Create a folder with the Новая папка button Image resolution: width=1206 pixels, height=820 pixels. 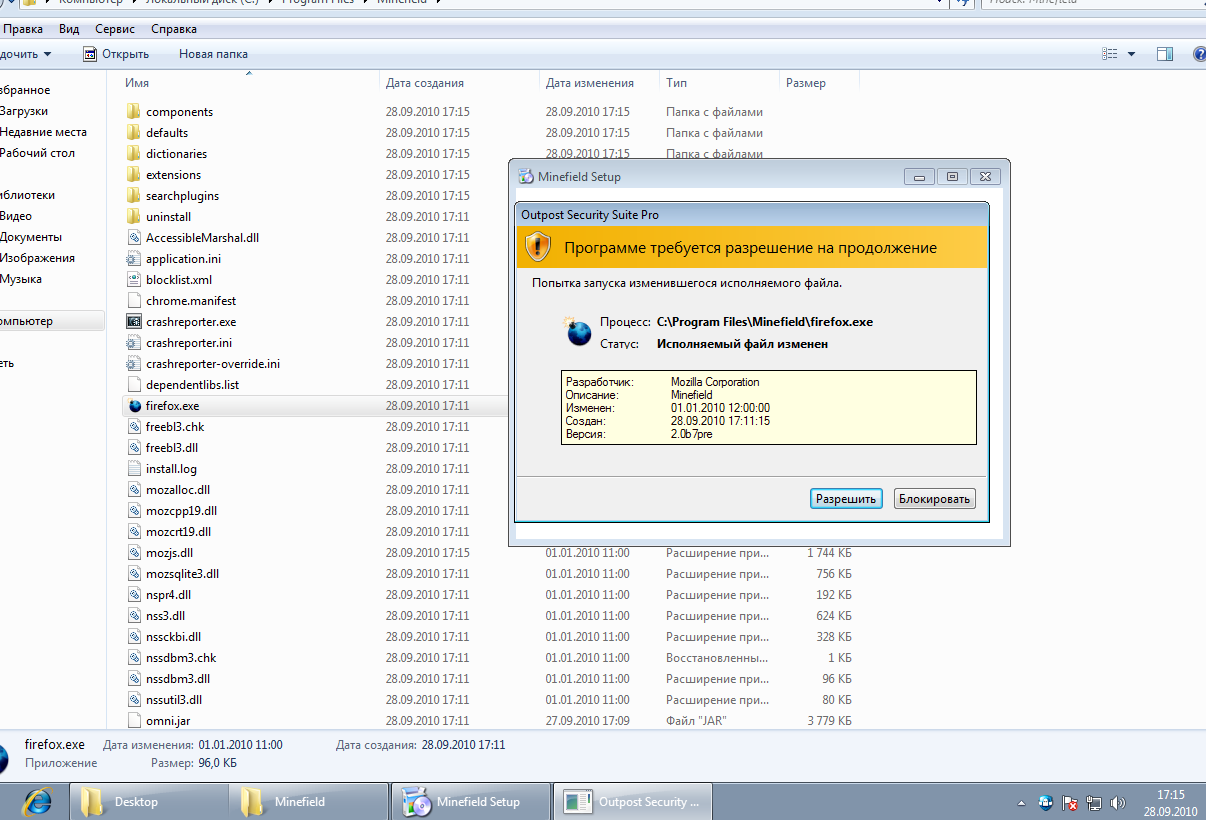tap(213, 54)
